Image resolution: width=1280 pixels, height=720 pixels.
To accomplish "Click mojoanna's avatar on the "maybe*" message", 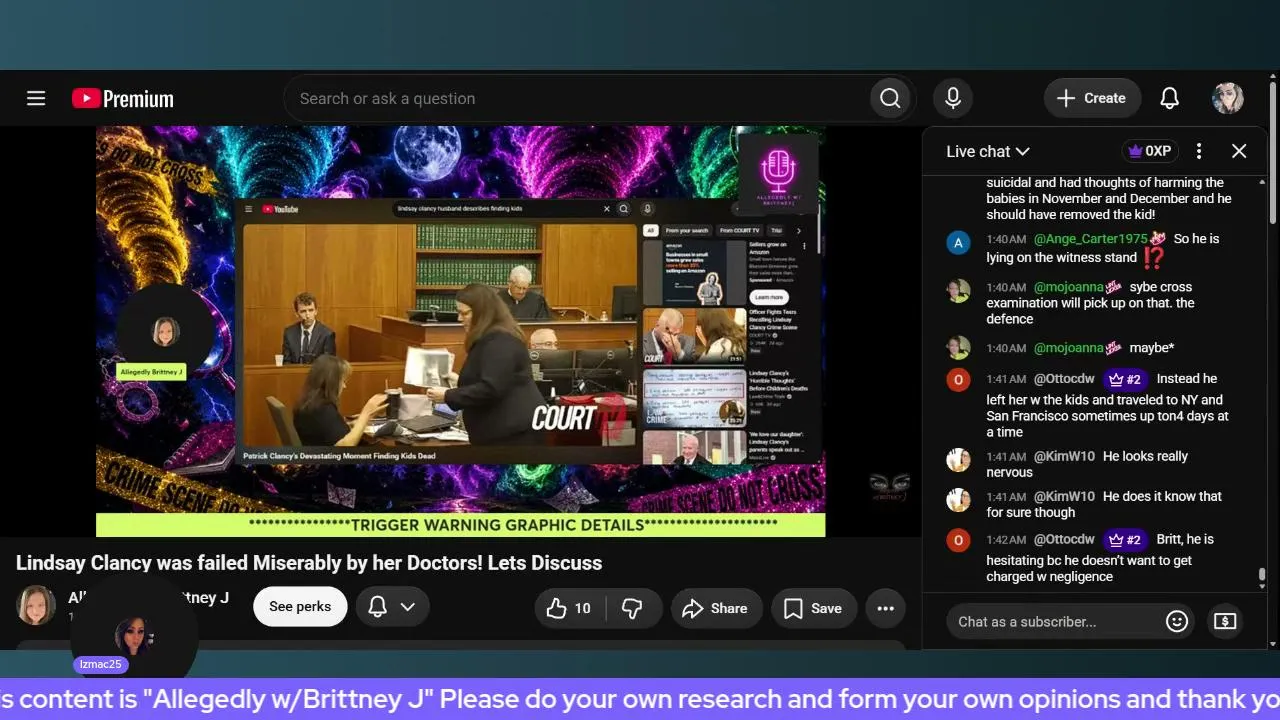I will [x=958, y=348].
